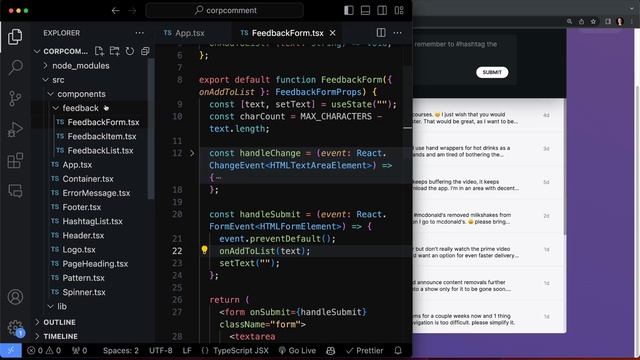The height and width of the screenshot is (360, 640).
Task: Open the Search view in activity bar
Action: [x=15, y=67]
